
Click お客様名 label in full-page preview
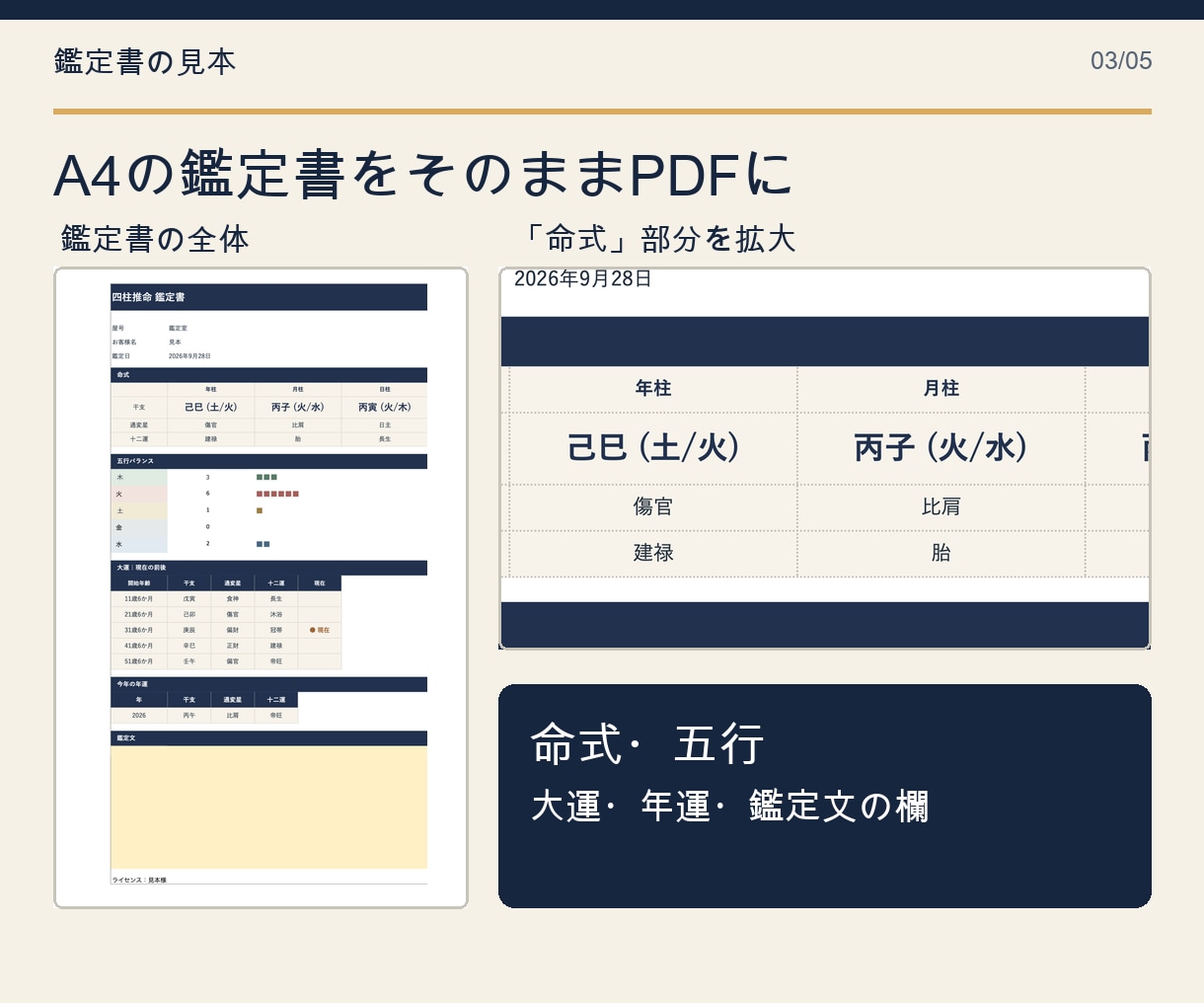click(124, 342)
